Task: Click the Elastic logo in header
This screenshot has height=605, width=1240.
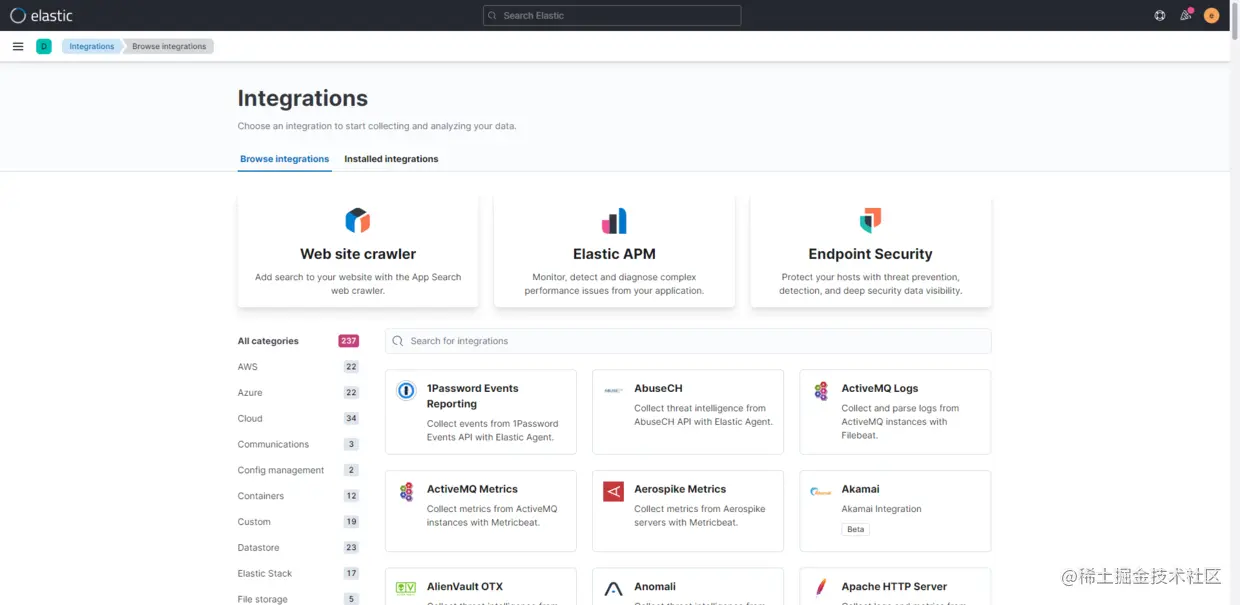Action: click(41, 15)
